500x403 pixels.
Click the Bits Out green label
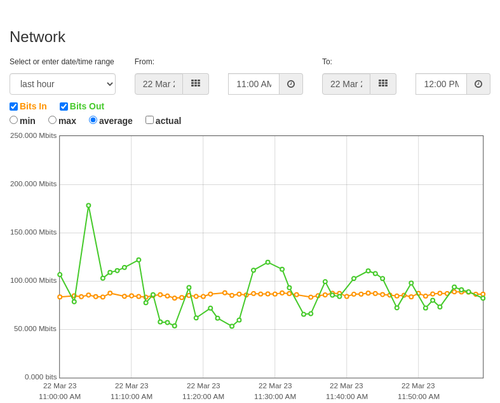coord(87,106)
